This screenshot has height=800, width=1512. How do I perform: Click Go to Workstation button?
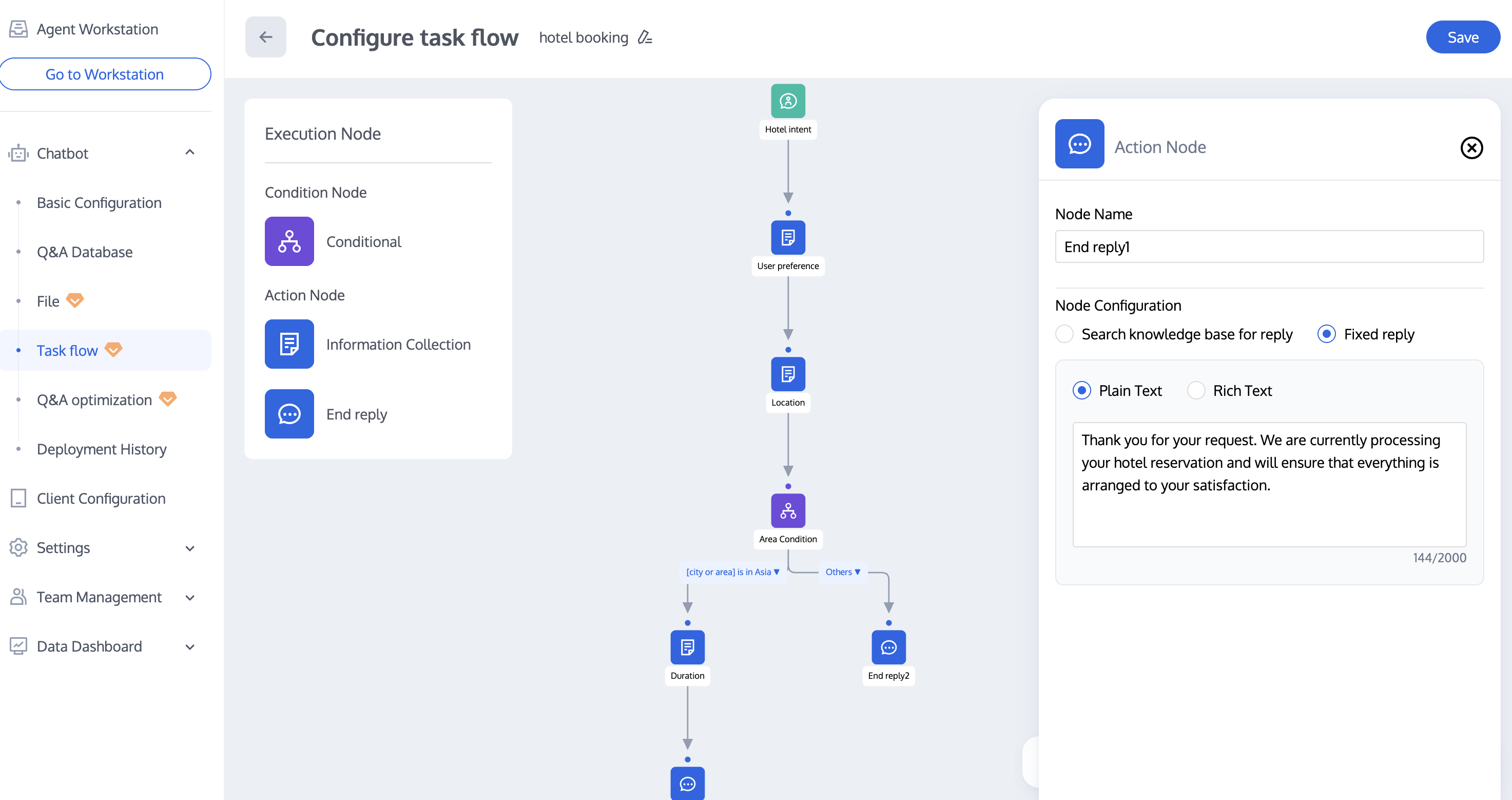pyautogui.click(x=105, y=74)
